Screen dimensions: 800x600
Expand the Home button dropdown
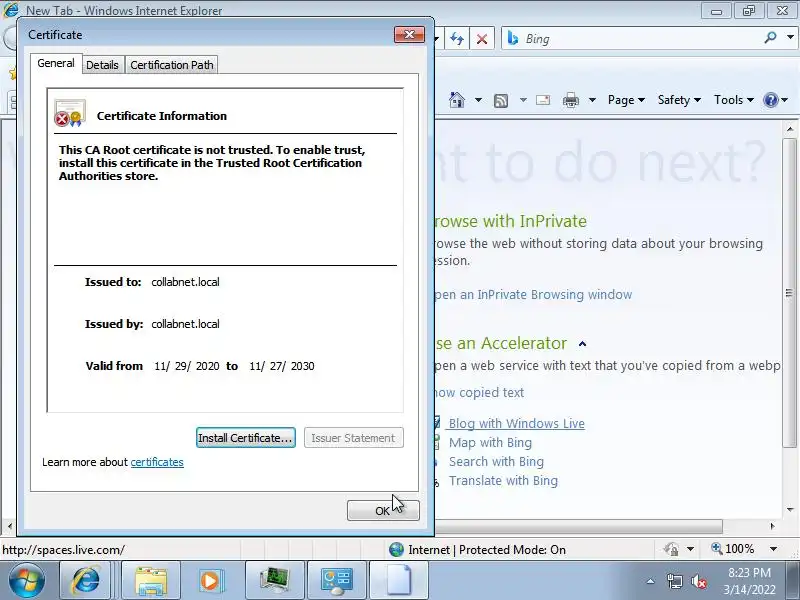(x=478, y=100)
